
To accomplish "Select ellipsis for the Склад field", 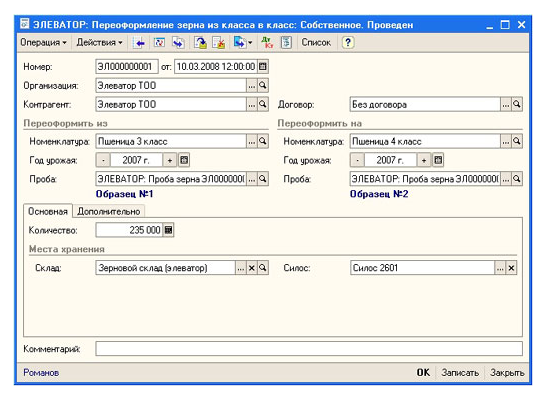I will pos(241,268).
